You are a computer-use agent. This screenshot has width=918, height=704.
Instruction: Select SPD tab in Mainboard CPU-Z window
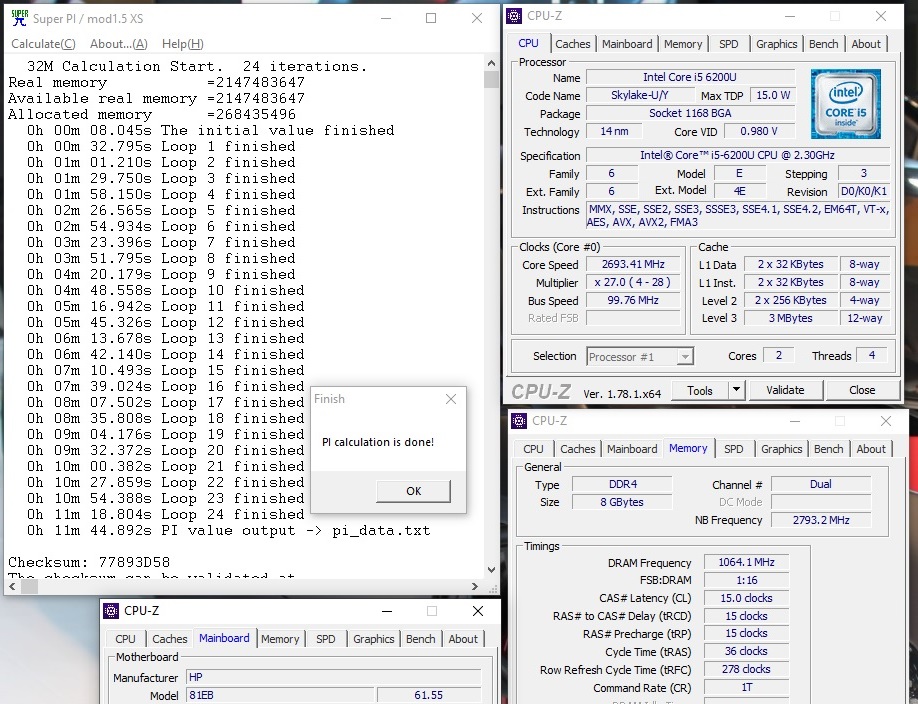click(326, 639)
